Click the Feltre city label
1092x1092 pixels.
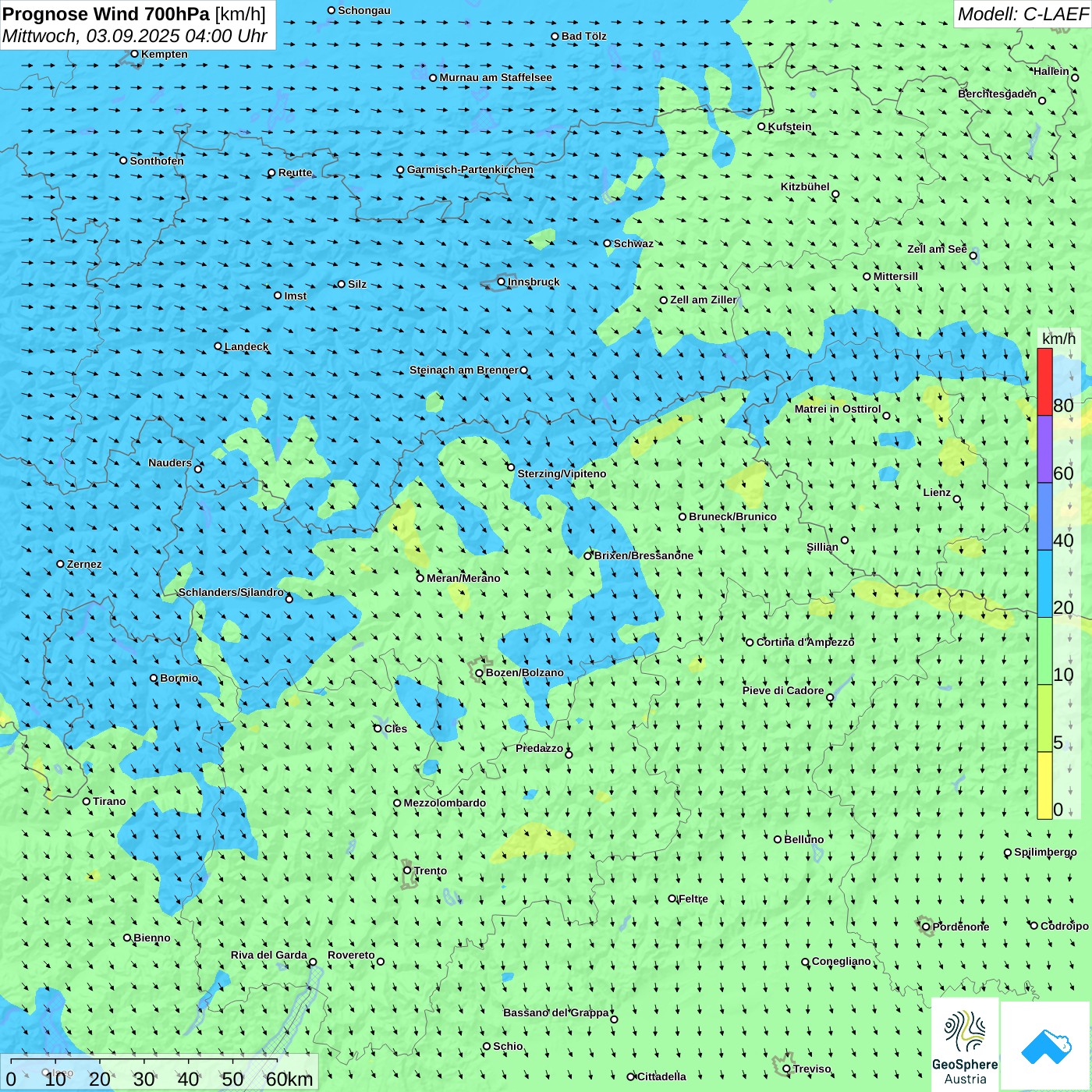pyautogui.click(x=693, y=899)
